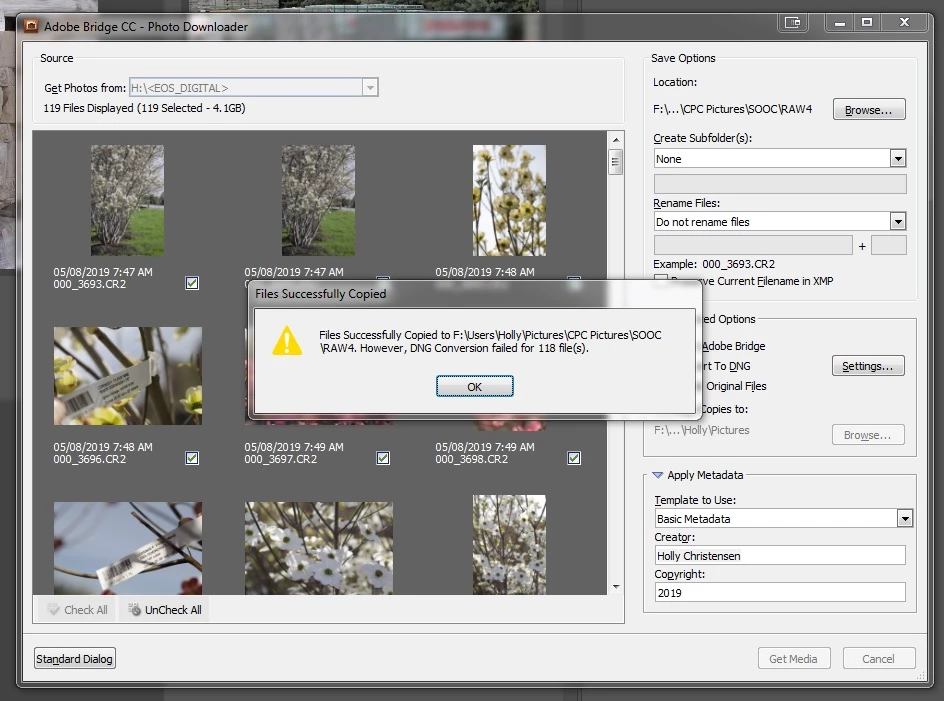Click the 'Example: 000_3693.CR2' text

point(714,264)
